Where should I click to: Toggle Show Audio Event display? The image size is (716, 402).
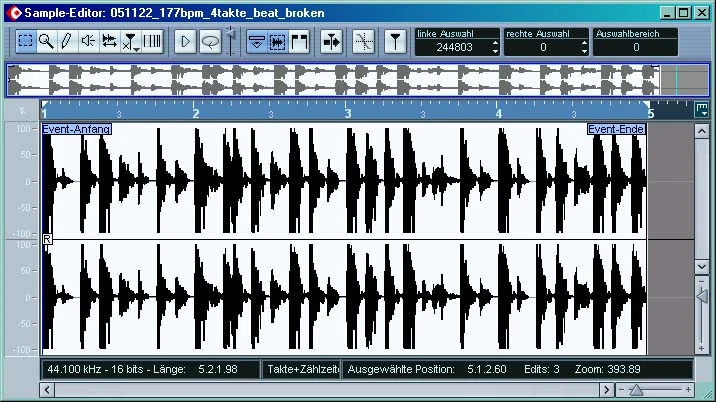[278, 41]
